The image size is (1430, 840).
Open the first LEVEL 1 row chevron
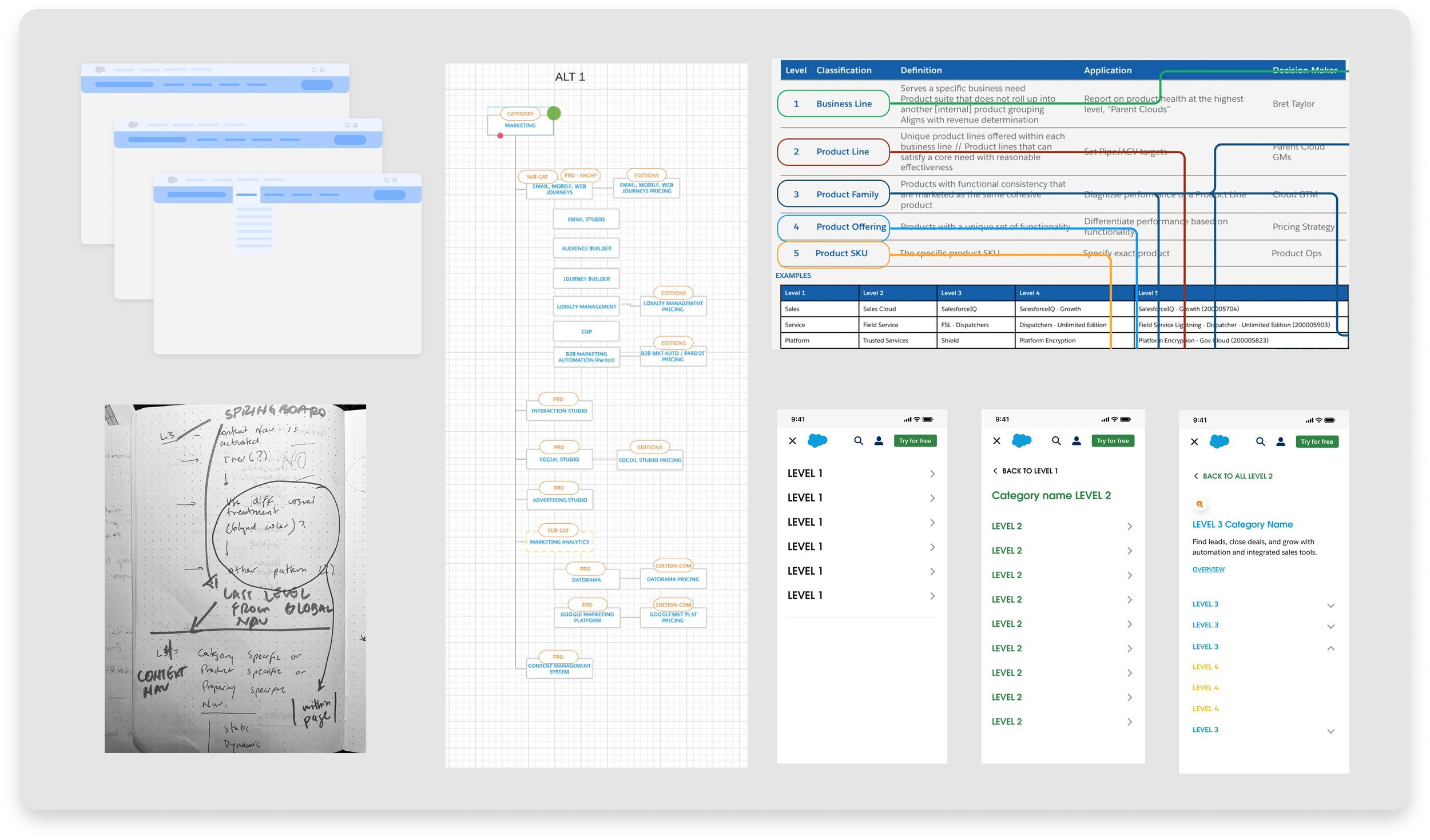click(932, 474)
